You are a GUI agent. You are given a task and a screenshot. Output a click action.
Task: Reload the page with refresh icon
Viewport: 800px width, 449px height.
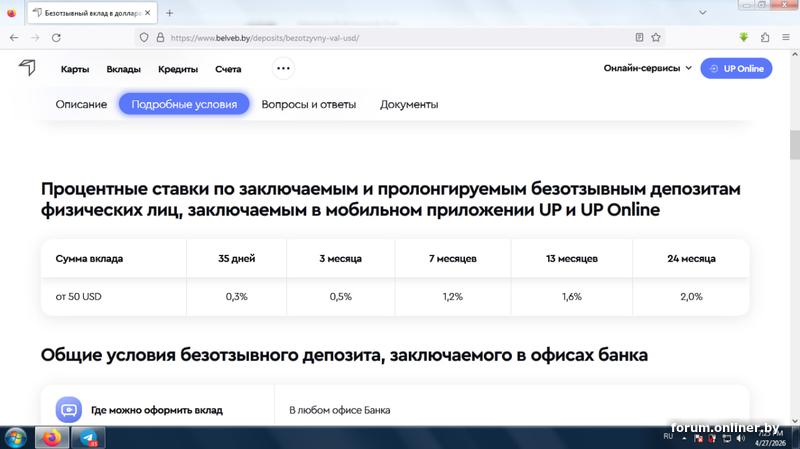coord(56,38)
